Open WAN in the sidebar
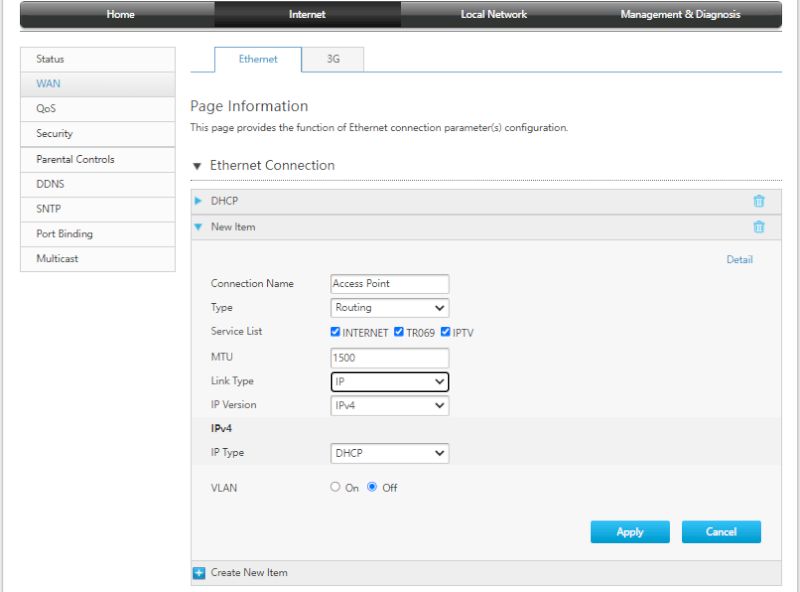 coord(97,84)
